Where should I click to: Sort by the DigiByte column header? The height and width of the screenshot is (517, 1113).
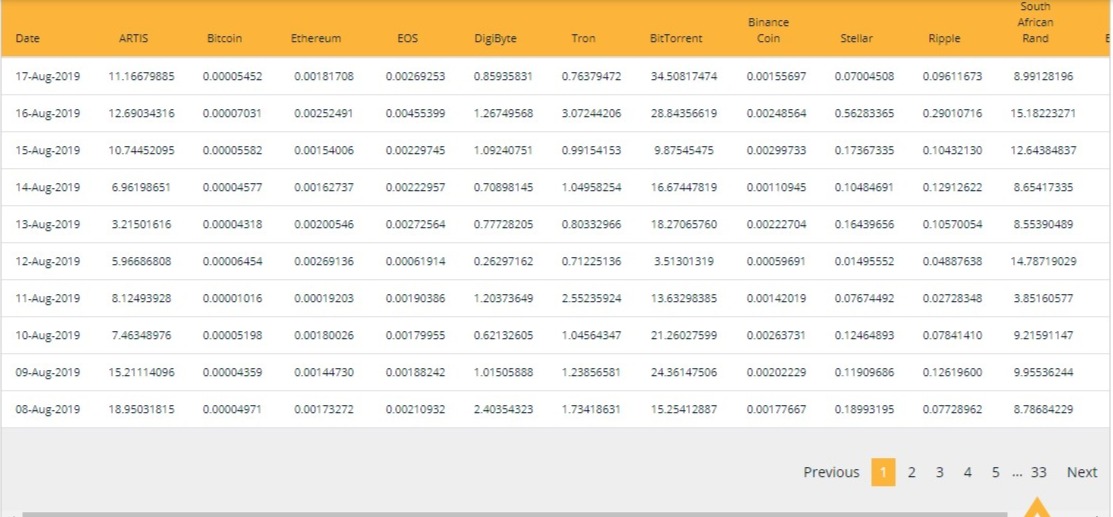point(495,38)
